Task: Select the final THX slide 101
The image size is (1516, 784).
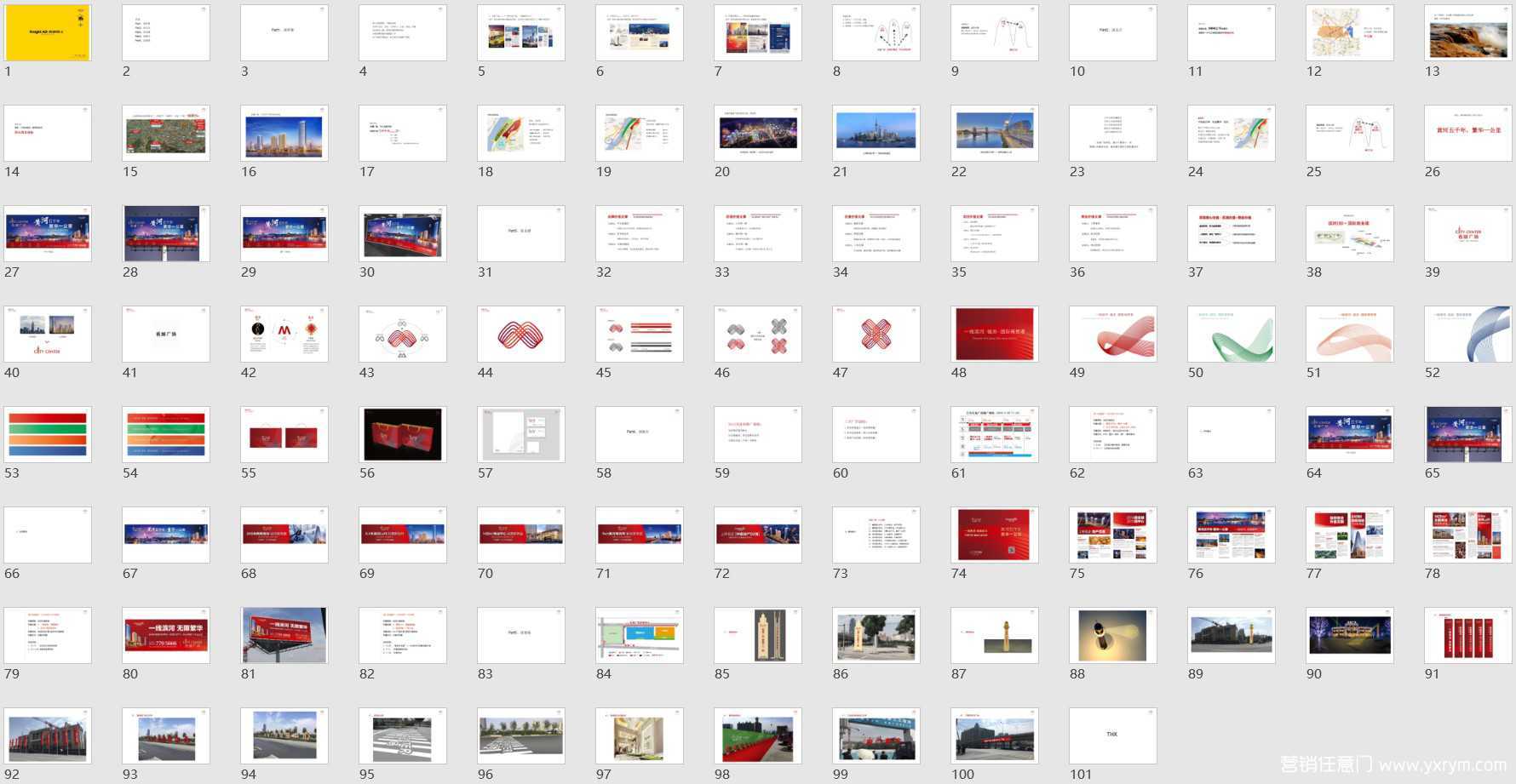Action: [x=1112, y=735]
